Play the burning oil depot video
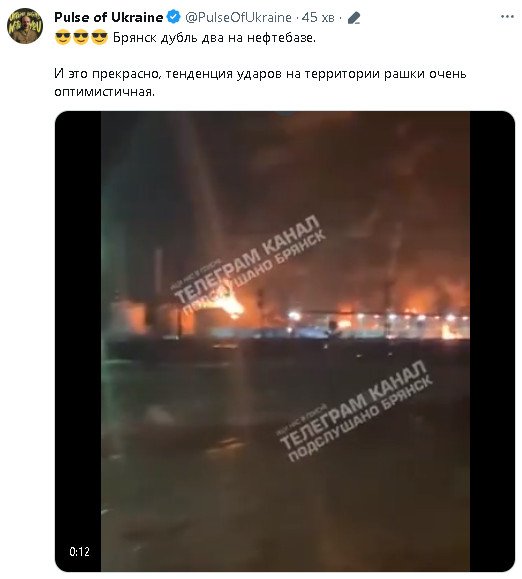 tap(285, 341)
